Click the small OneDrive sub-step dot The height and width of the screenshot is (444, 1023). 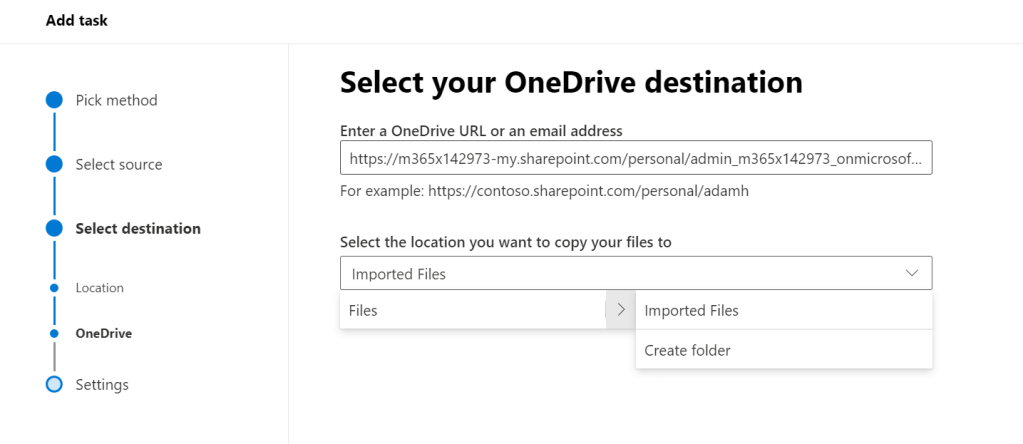pyautogui.click(x=54, y=333)
